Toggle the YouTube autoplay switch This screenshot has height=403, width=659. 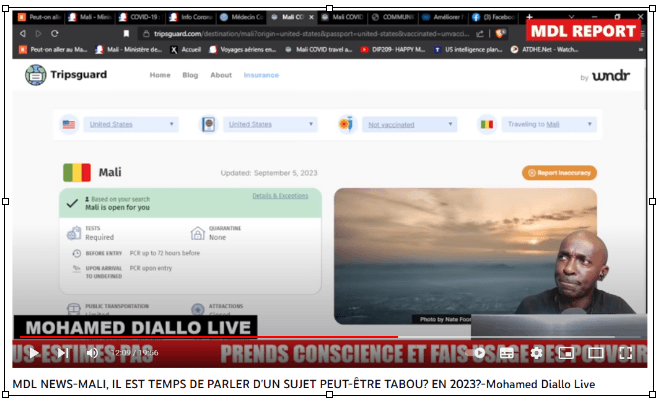(x=477, y=353)
